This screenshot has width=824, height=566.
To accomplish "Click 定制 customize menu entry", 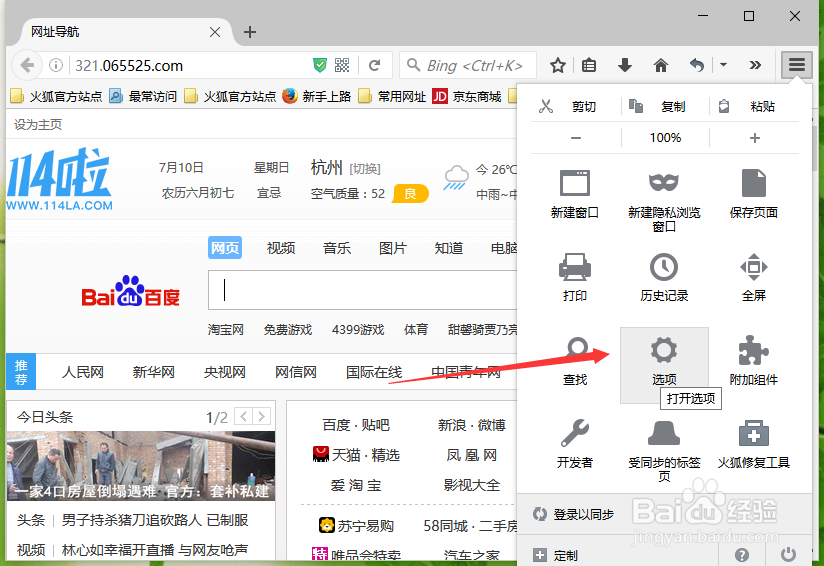I will pyautogui.click(x=565, y=555).
